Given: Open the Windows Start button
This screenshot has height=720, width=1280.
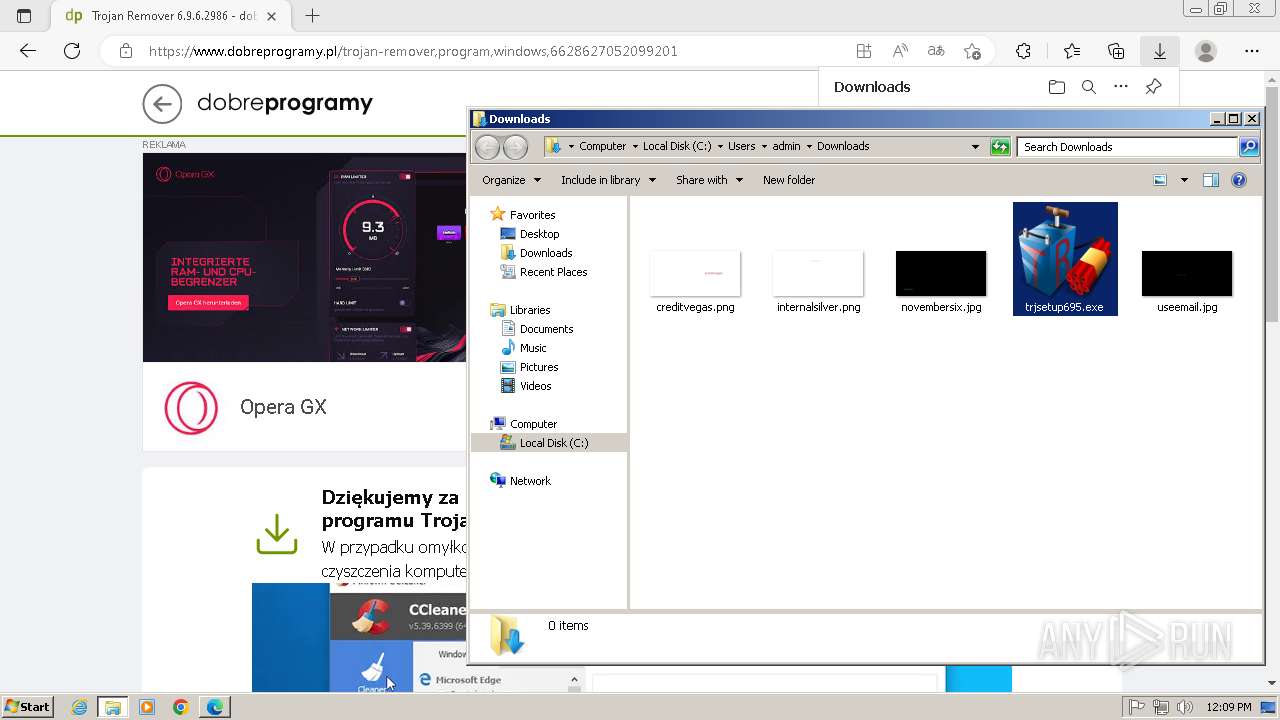Looking at the screenshot, I should point(28,707).
